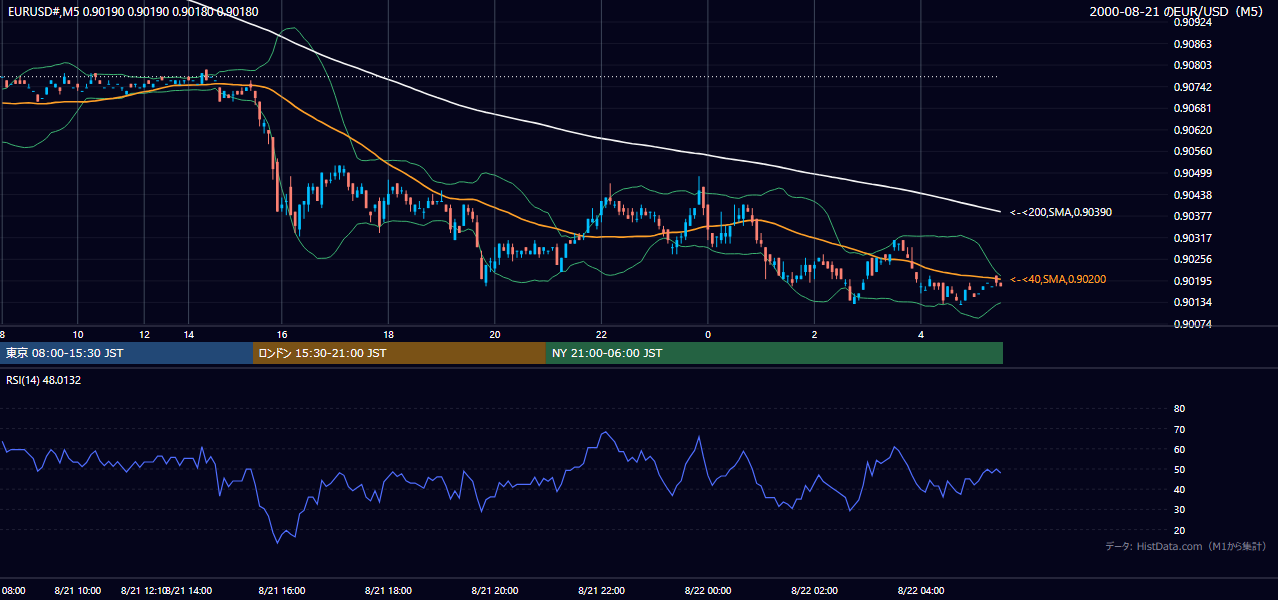Click hour label 14 under the price chart

[x=188, y=334]
